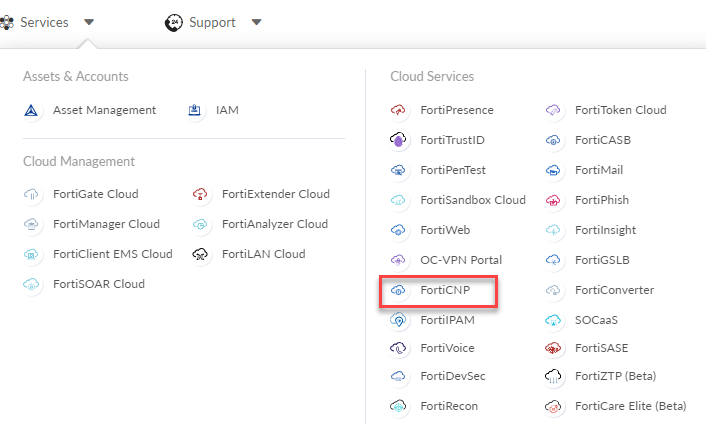The image size is (706, 433).
Task: Open FortiSandbox Cloud link
Action: 472,200
